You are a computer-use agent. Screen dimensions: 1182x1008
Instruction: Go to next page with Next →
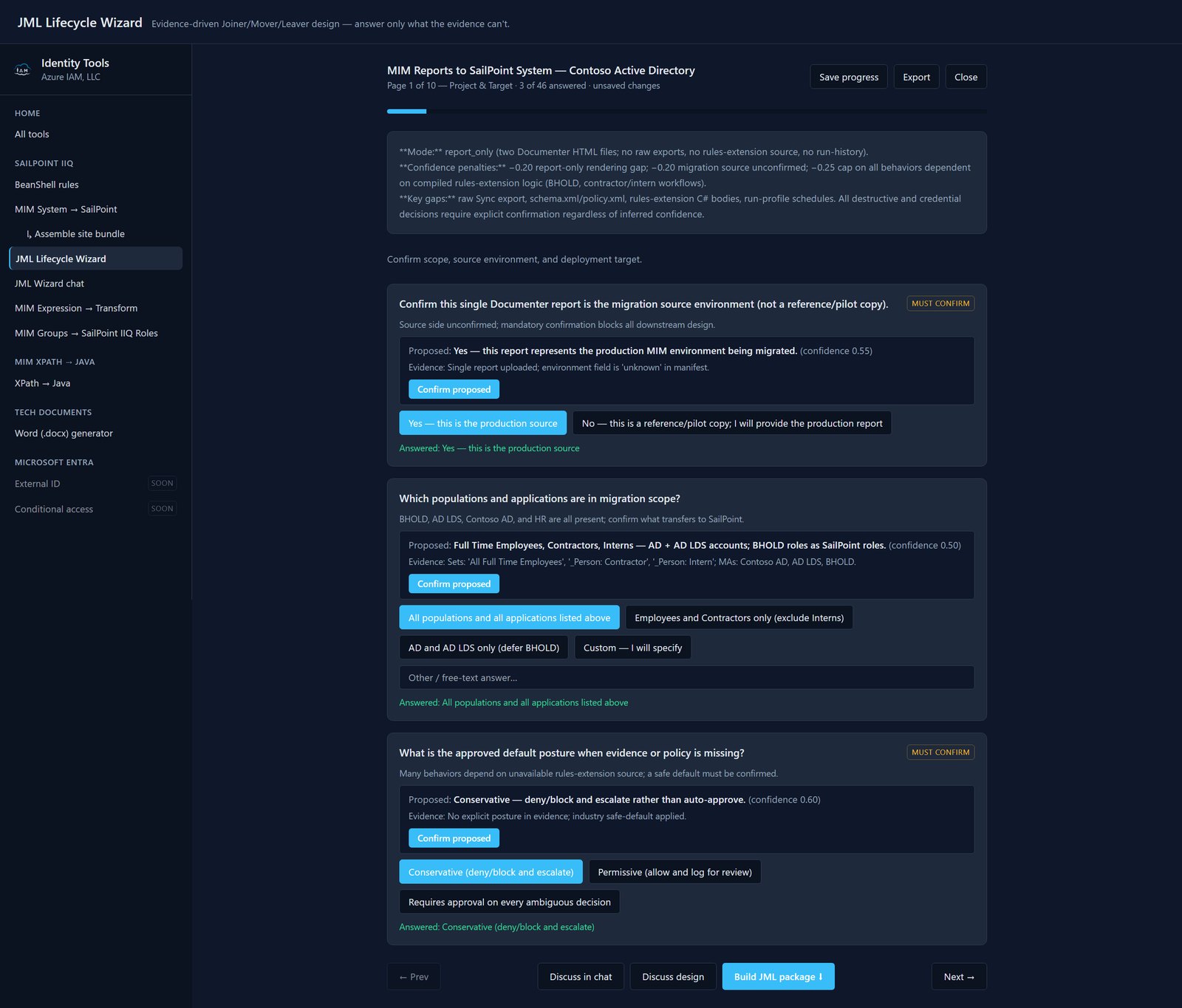pyautogui.click(x=959, y=976)
